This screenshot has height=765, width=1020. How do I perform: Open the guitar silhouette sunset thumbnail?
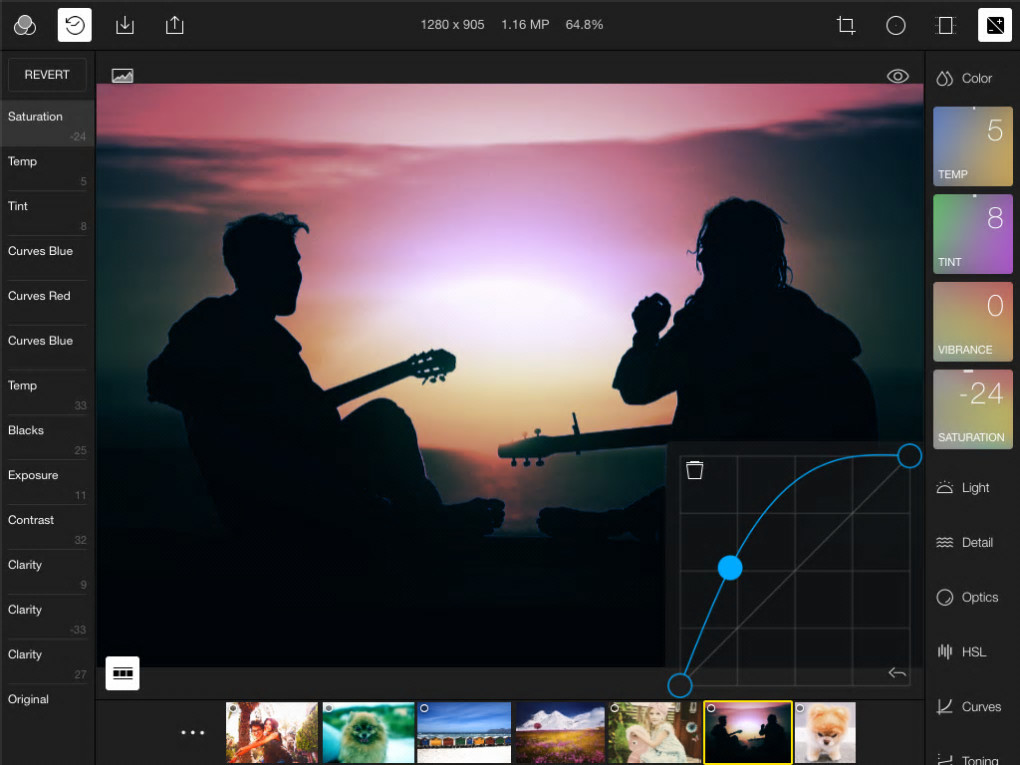(748, 732)
